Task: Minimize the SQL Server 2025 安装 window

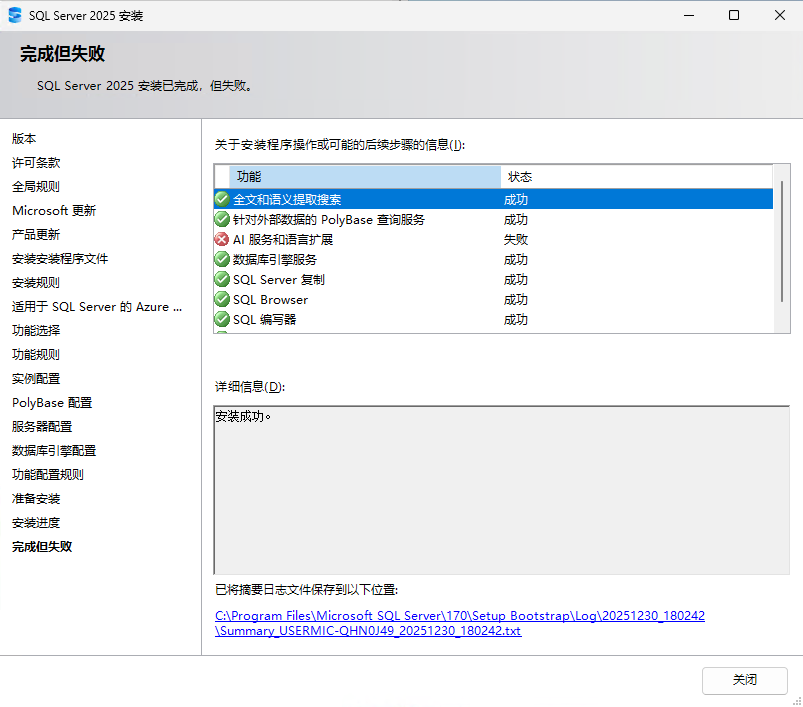Action: tap(689, 15)
